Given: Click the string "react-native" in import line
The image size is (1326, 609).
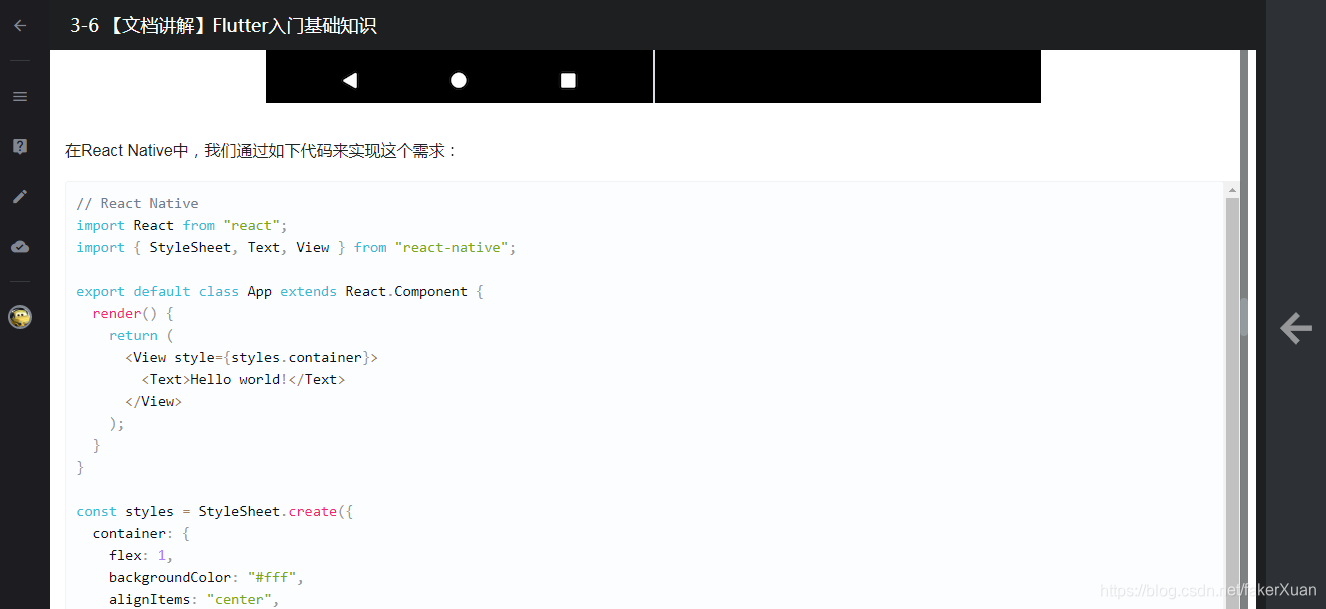Looking at the screenshot, I should [x=452, y=247].
